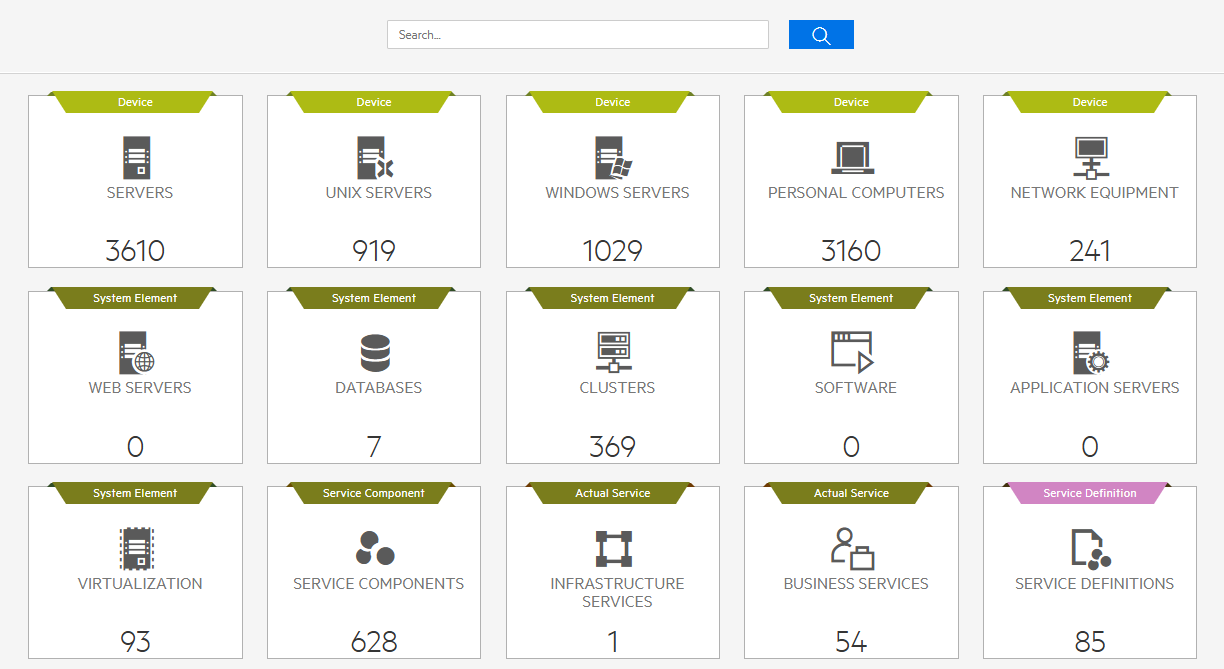Click the Service Component tag label
Image resolution: width=1224 pixels, height=669 pixels.
373,493
